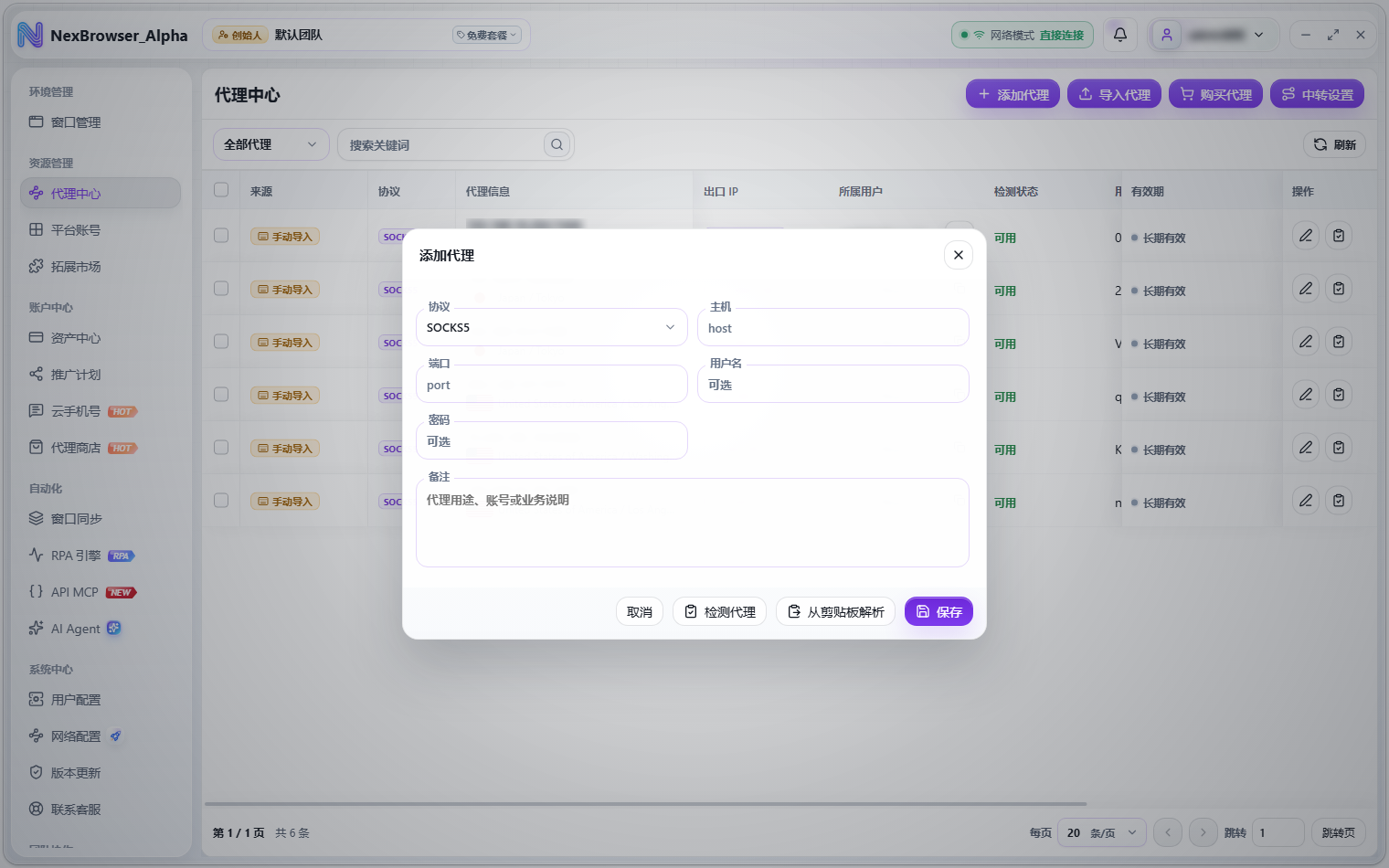Click the 主机 host input field

pos(833,327)
